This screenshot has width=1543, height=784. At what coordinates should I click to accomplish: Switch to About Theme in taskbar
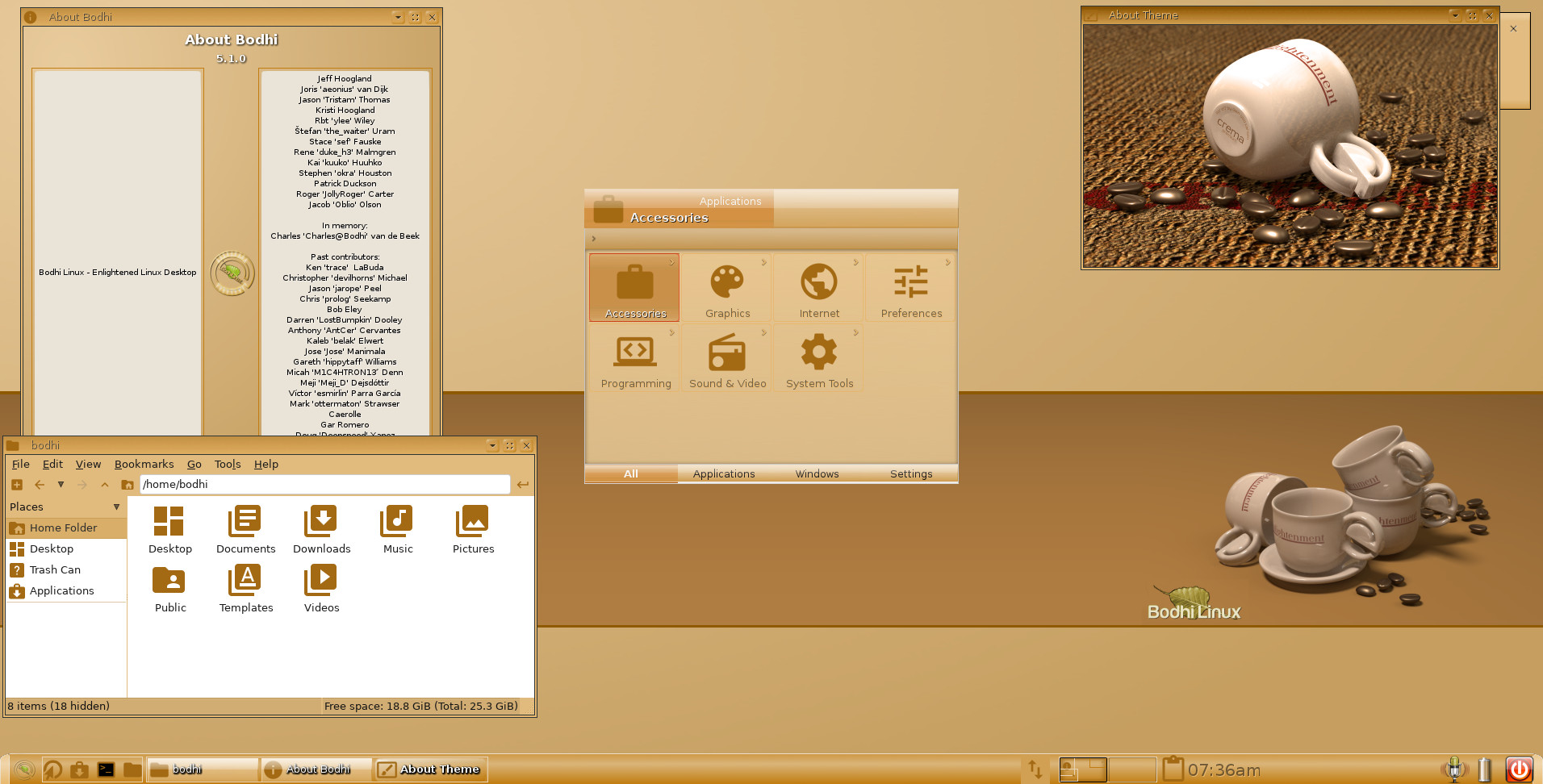tap(429, 769)
